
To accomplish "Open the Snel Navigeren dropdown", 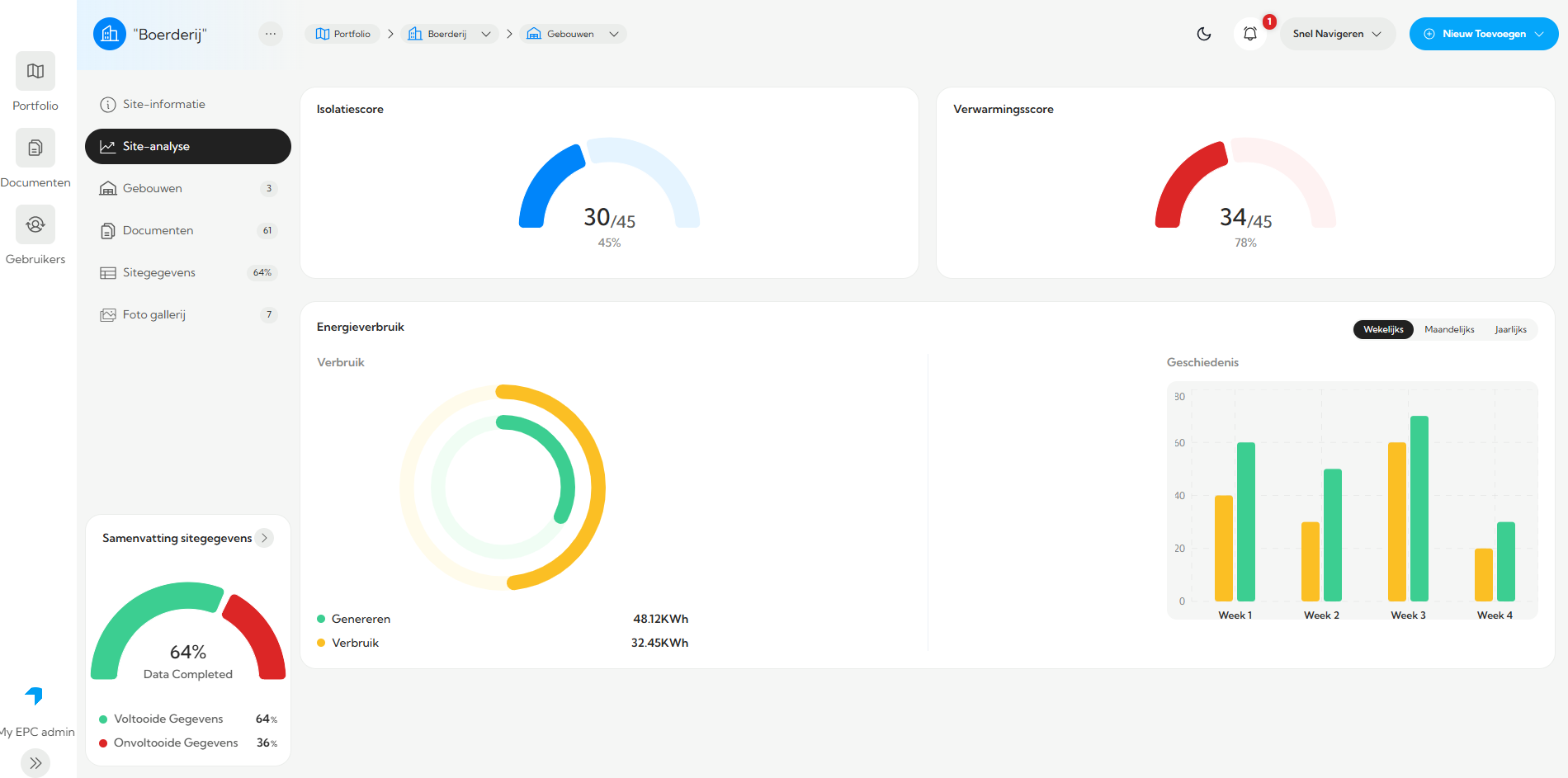I will tap(1337, 34).
